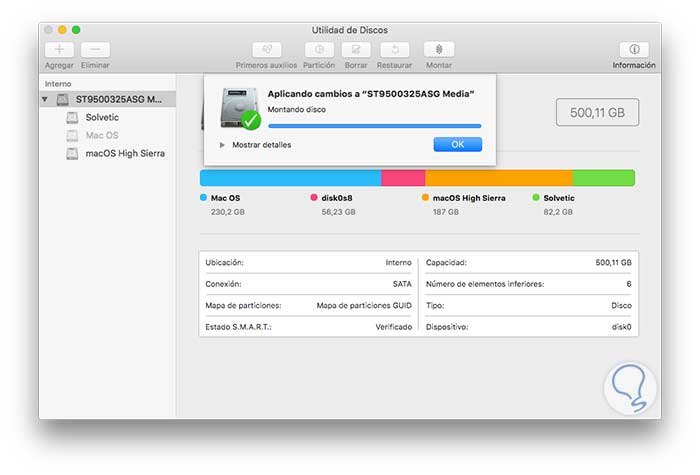Click the macOS High Sierra legend label
The width and height of the screenshot is (700, 475).
469,198
